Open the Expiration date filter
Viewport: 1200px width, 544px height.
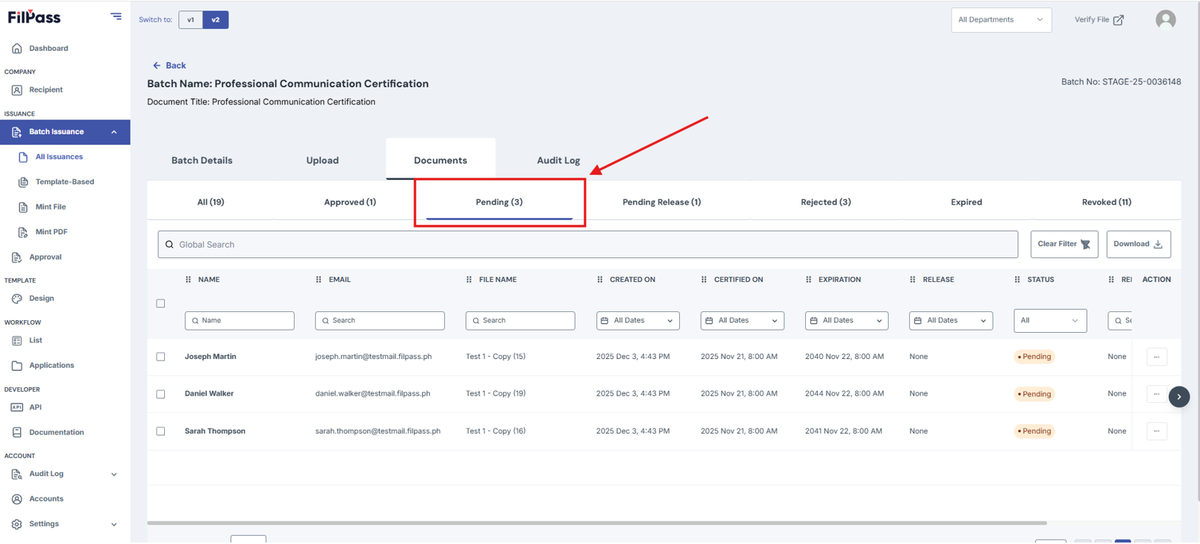pos(847,321)
